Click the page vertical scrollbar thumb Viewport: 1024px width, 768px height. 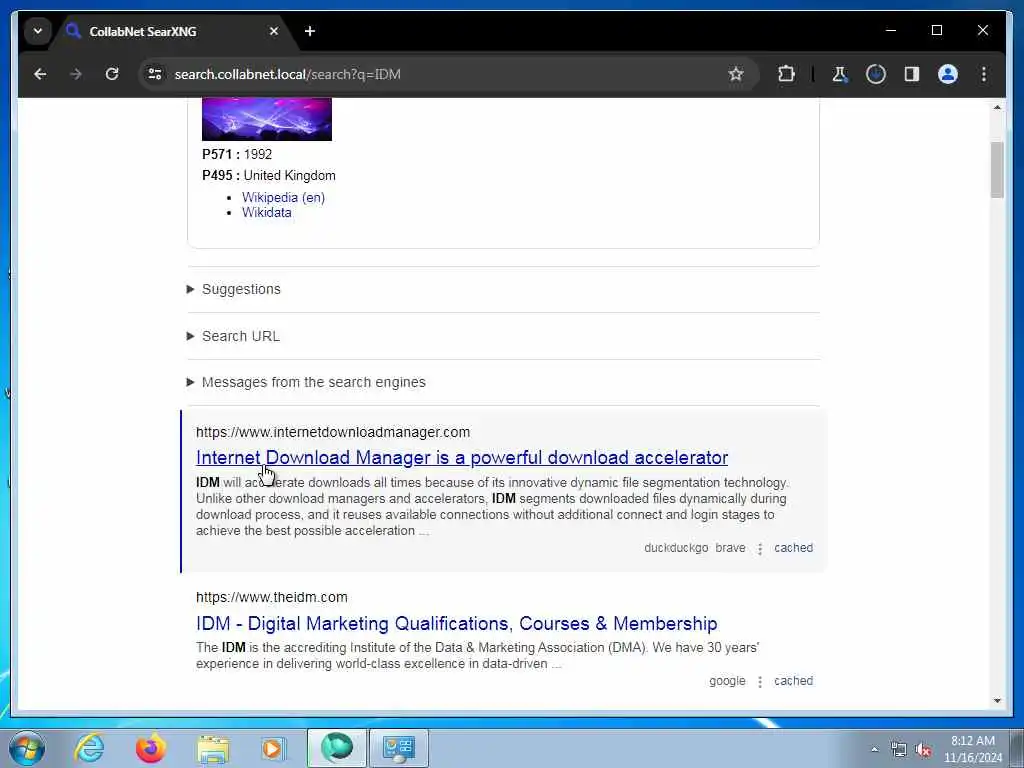point(997,169)
